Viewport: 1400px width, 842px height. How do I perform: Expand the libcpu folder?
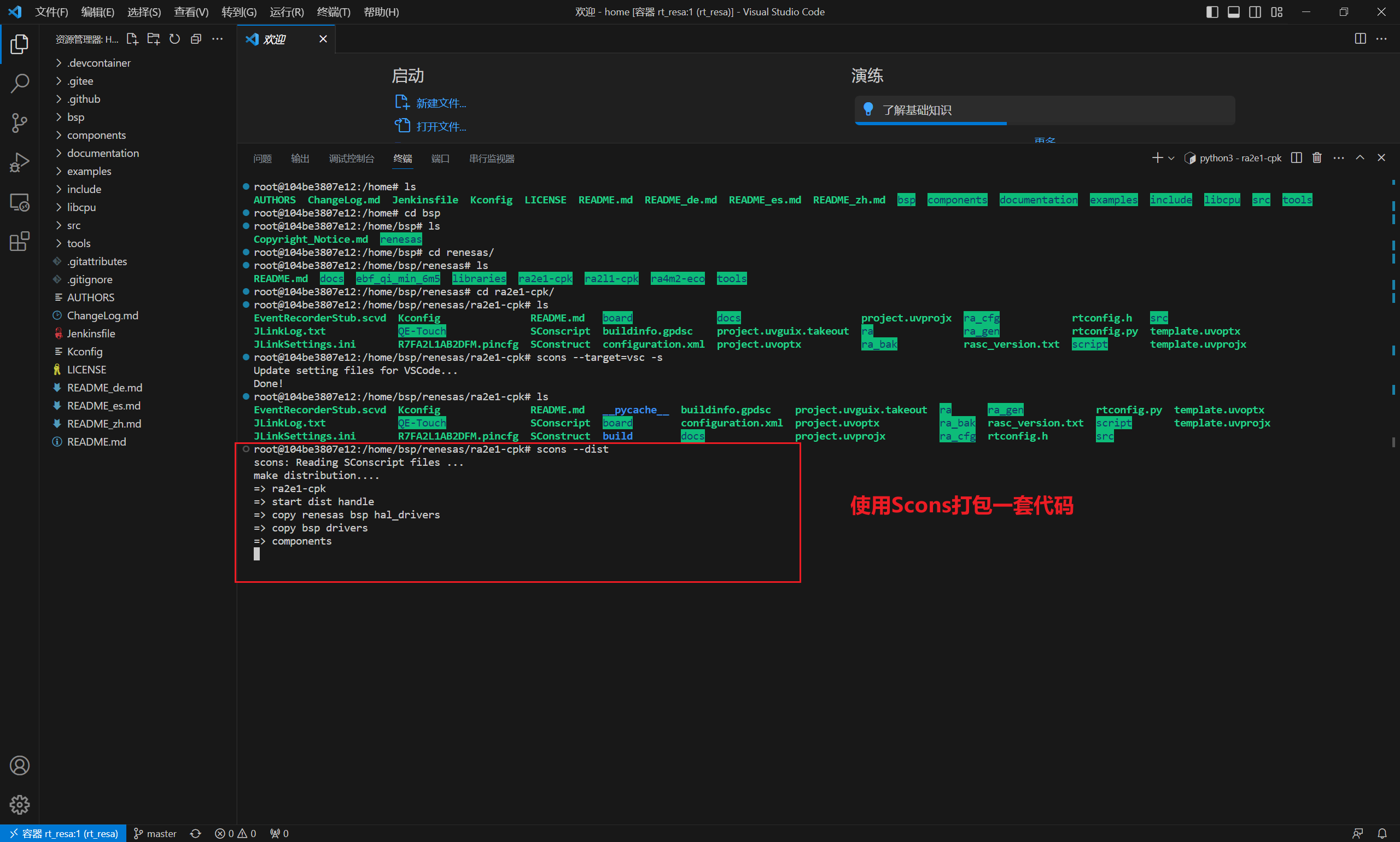[139, 207]
